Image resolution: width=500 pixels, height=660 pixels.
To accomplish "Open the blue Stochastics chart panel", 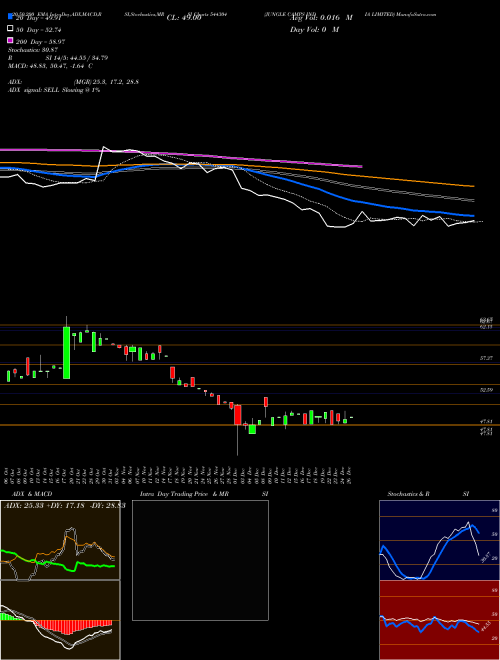I will [x=439, y=540].
